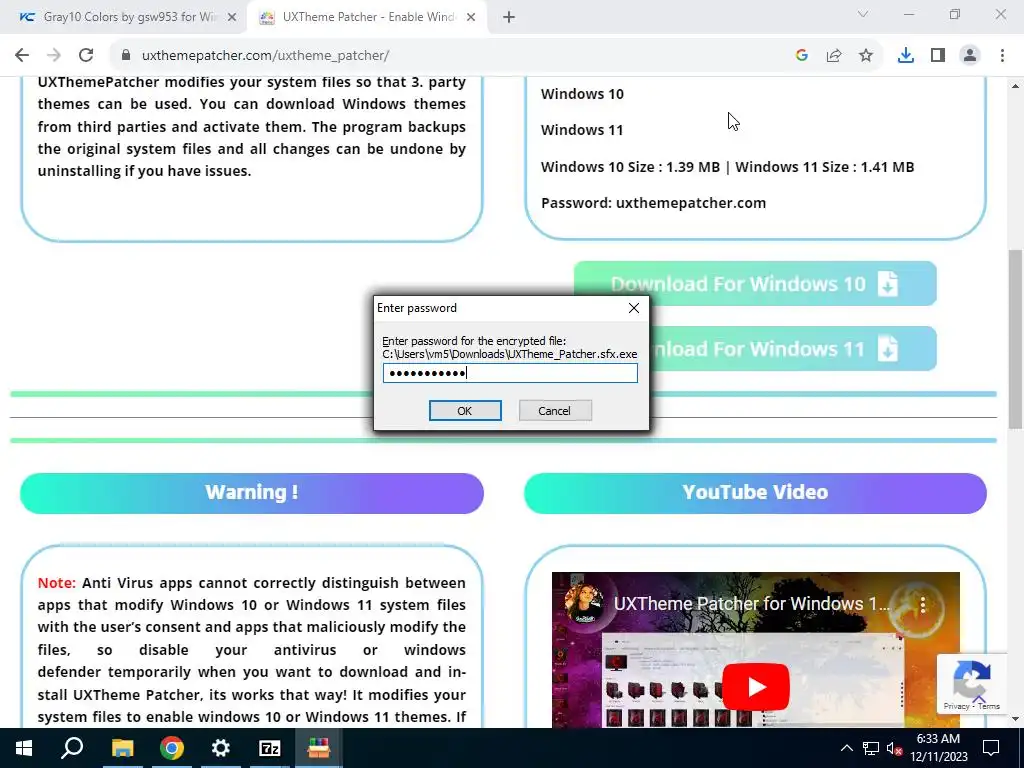Go back to the previous page
This screenshot has width=1024, height=768.
pos(22,56)
